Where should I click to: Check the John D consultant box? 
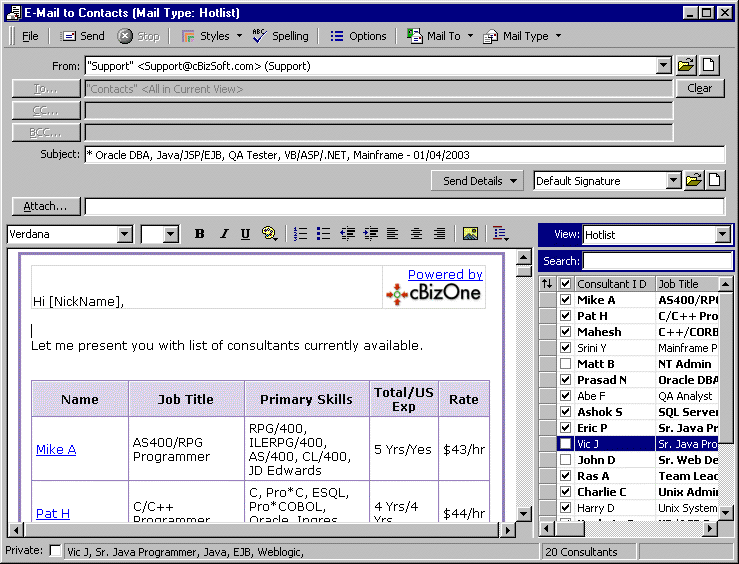[566, 460]
